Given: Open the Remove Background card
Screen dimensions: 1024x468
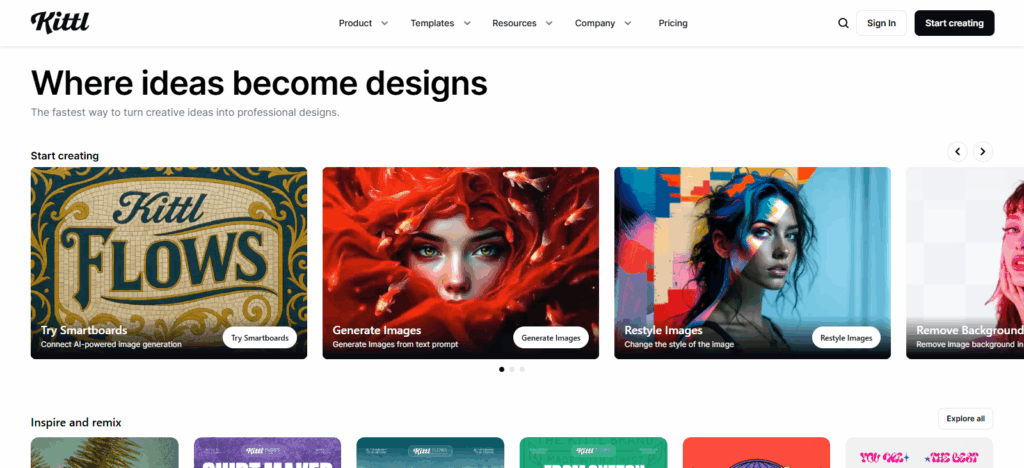Looking at the screenshot, I should click(965, 263).
